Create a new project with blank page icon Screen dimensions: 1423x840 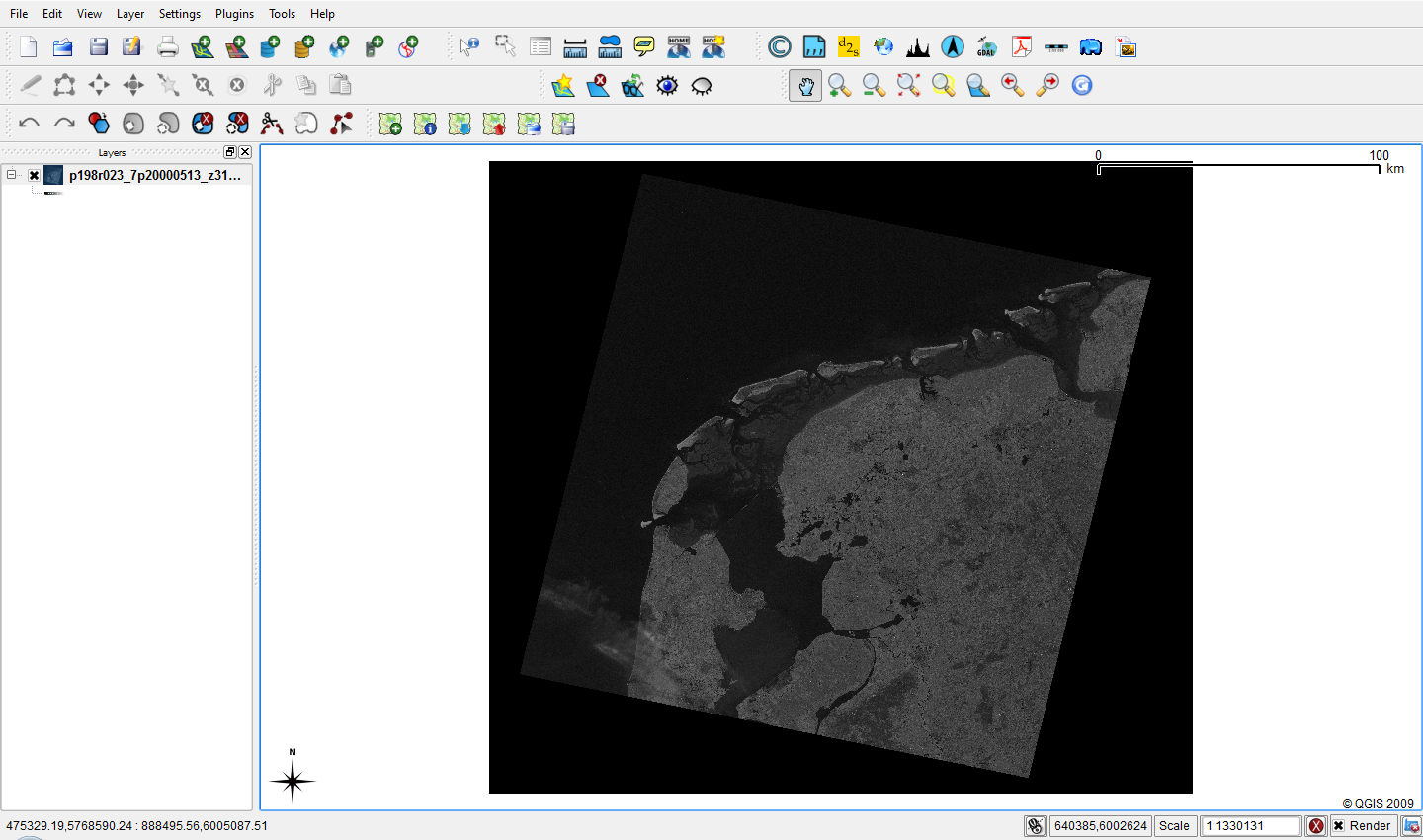(29, 46)
